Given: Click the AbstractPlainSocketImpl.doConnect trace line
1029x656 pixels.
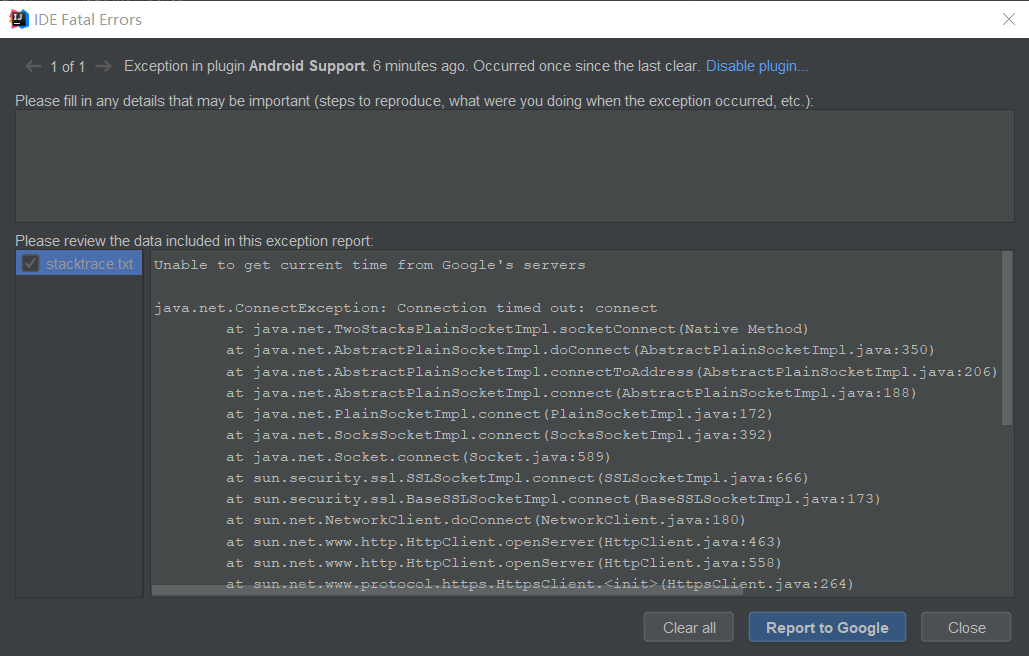Looking at the screenshot, I should pos(580,350).
